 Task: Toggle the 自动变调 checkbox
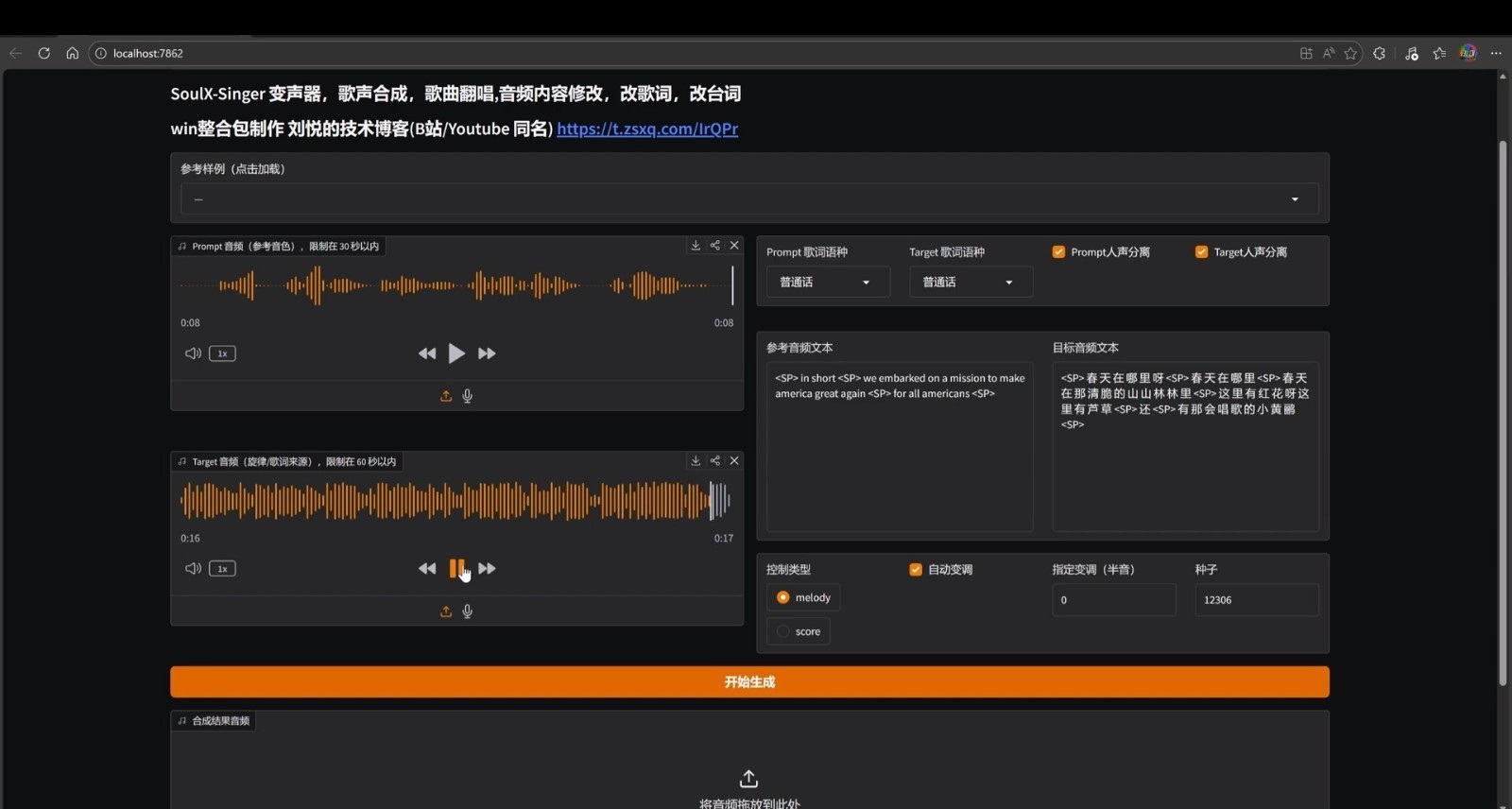tap(915, 570)
